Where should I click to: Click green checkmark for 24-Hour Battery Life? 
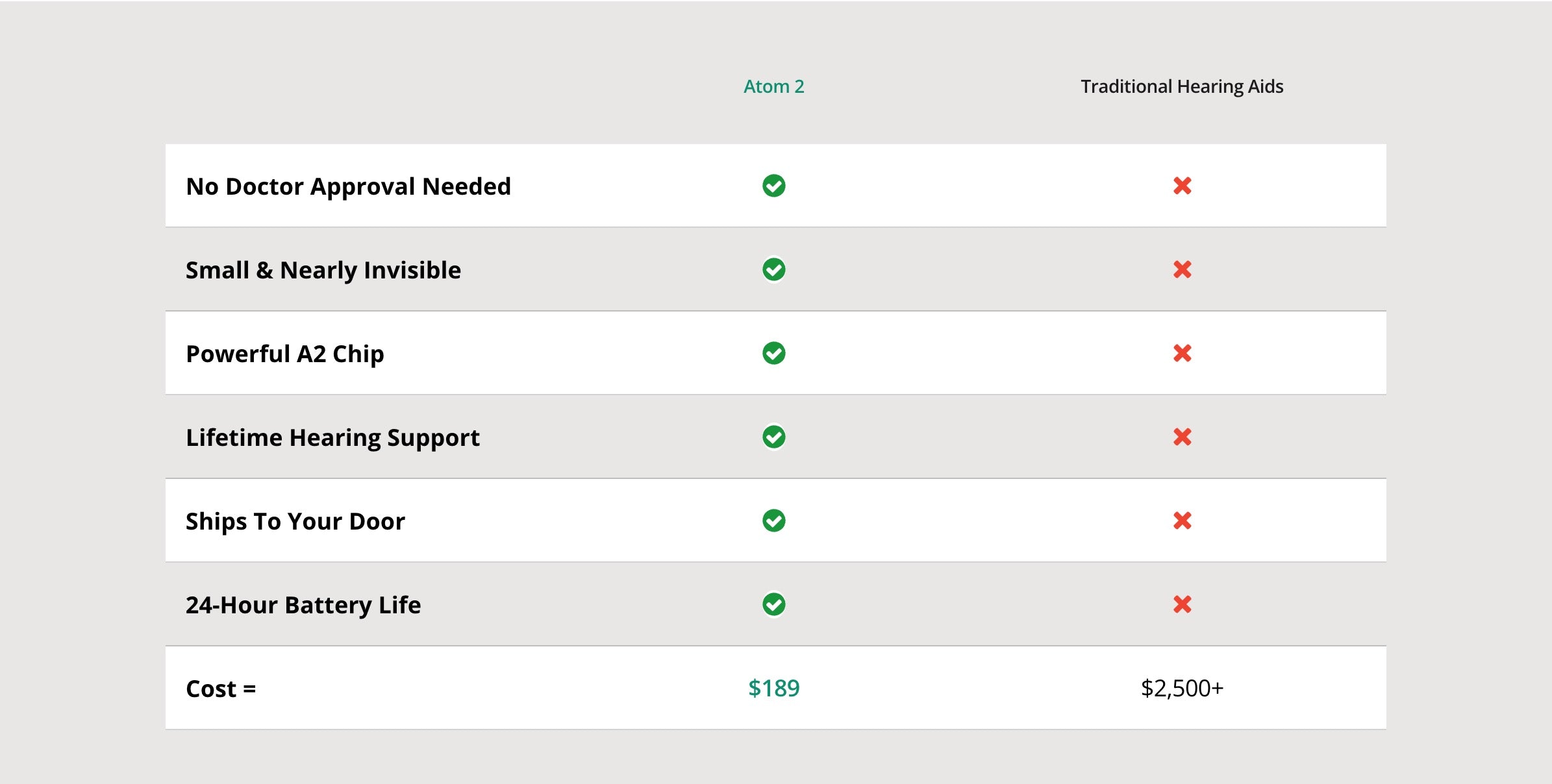773,604
